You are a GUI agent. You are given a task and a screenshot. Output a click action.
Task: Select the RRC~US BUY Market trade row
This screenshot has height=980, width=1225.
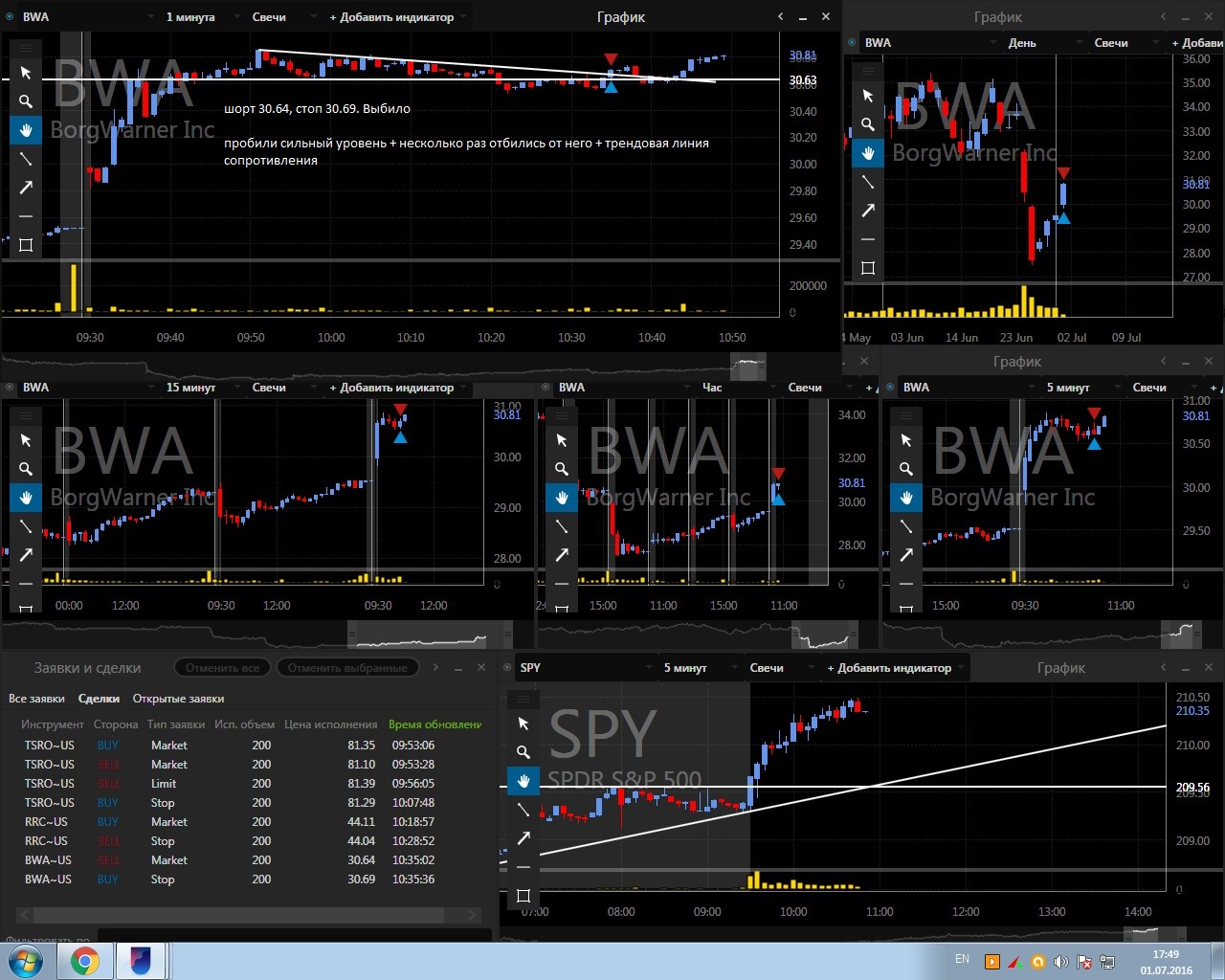point(249,822)
